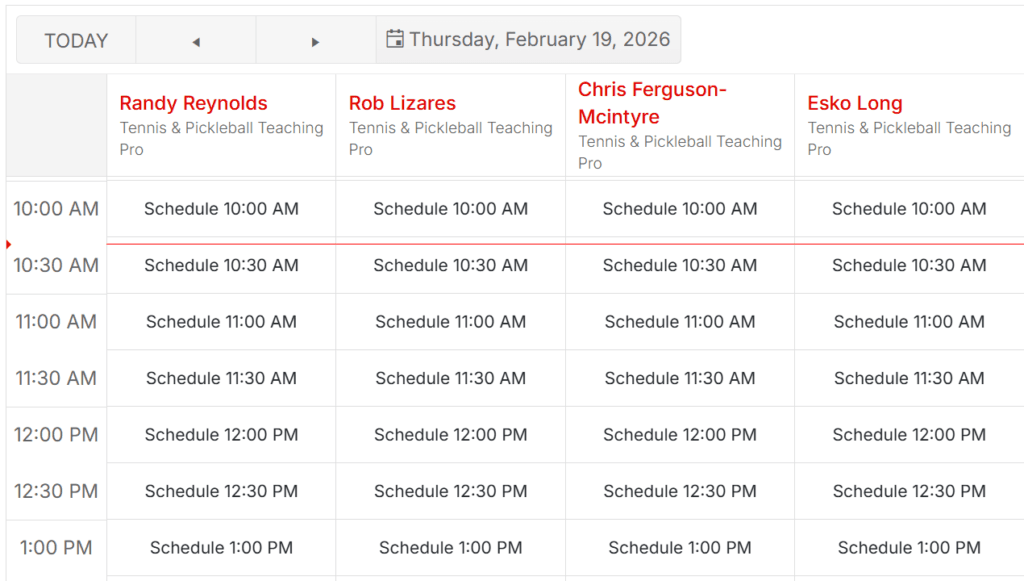The height and width of the screenshot is (581, 1024).
Task: Select the TODAY button
Action: coord(75,38)
